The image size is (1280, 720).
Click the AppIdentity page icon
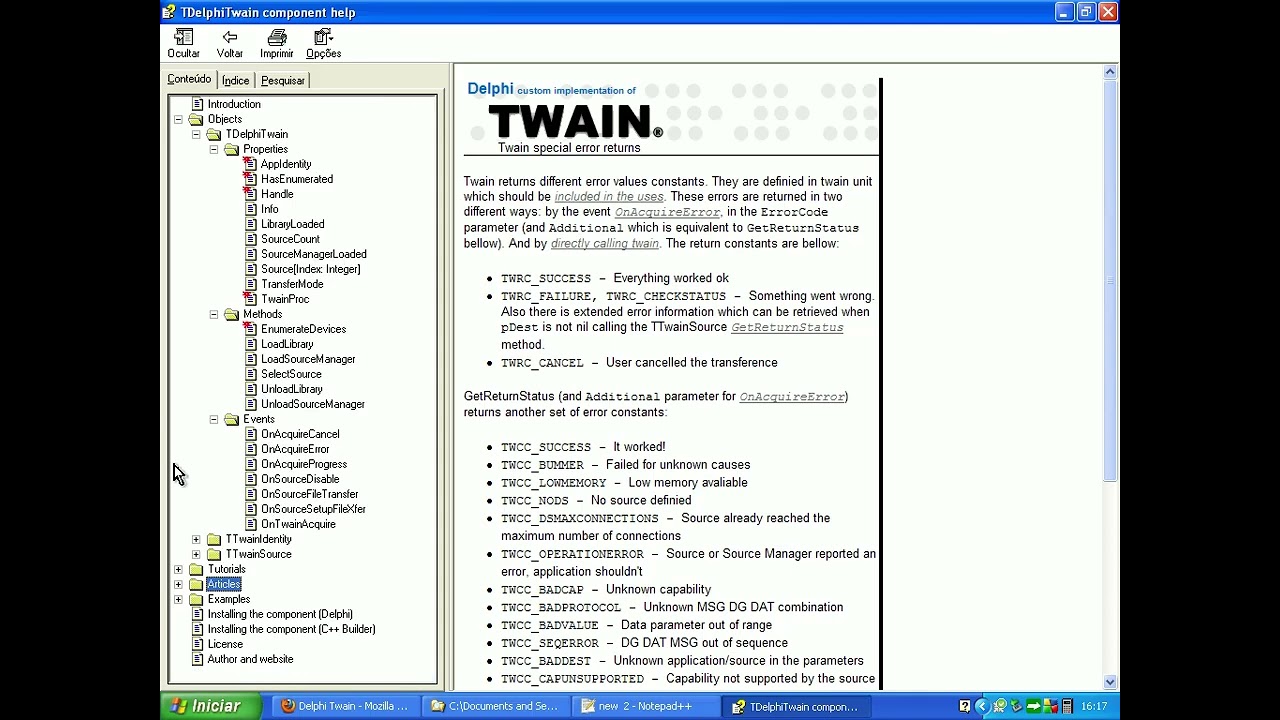(x=250, y=164)
